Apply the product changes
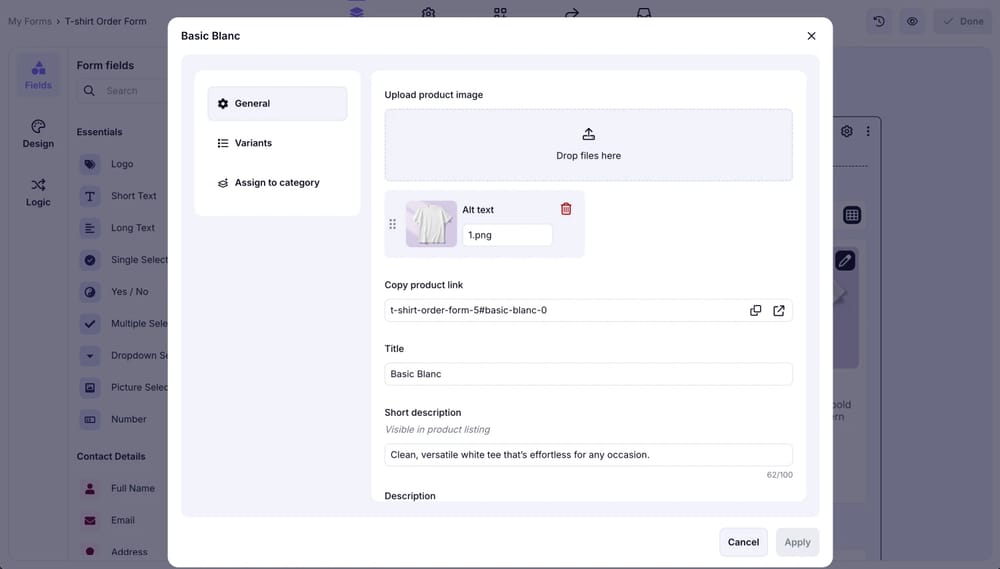Viewport: 1000px width, 569px height. 797,542
